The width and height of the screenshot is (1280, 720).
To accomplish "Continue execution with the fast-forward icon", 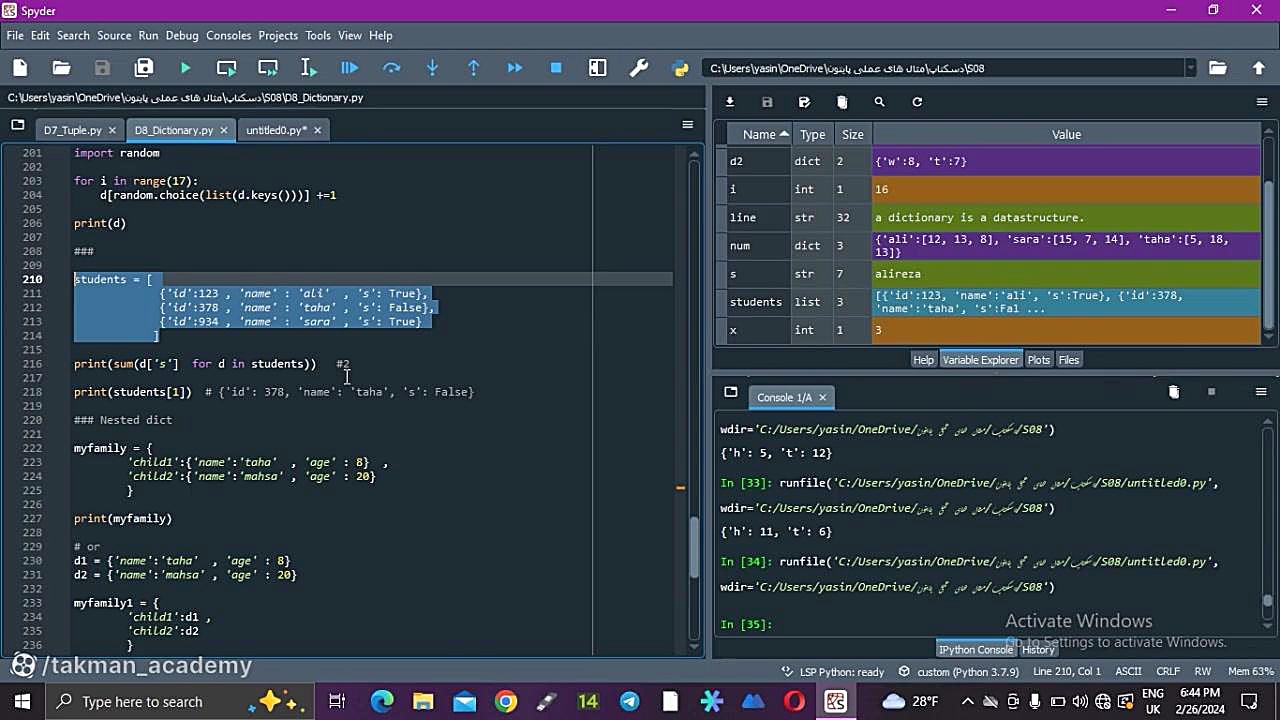I will pyautogui.click(x=514, y=68).
